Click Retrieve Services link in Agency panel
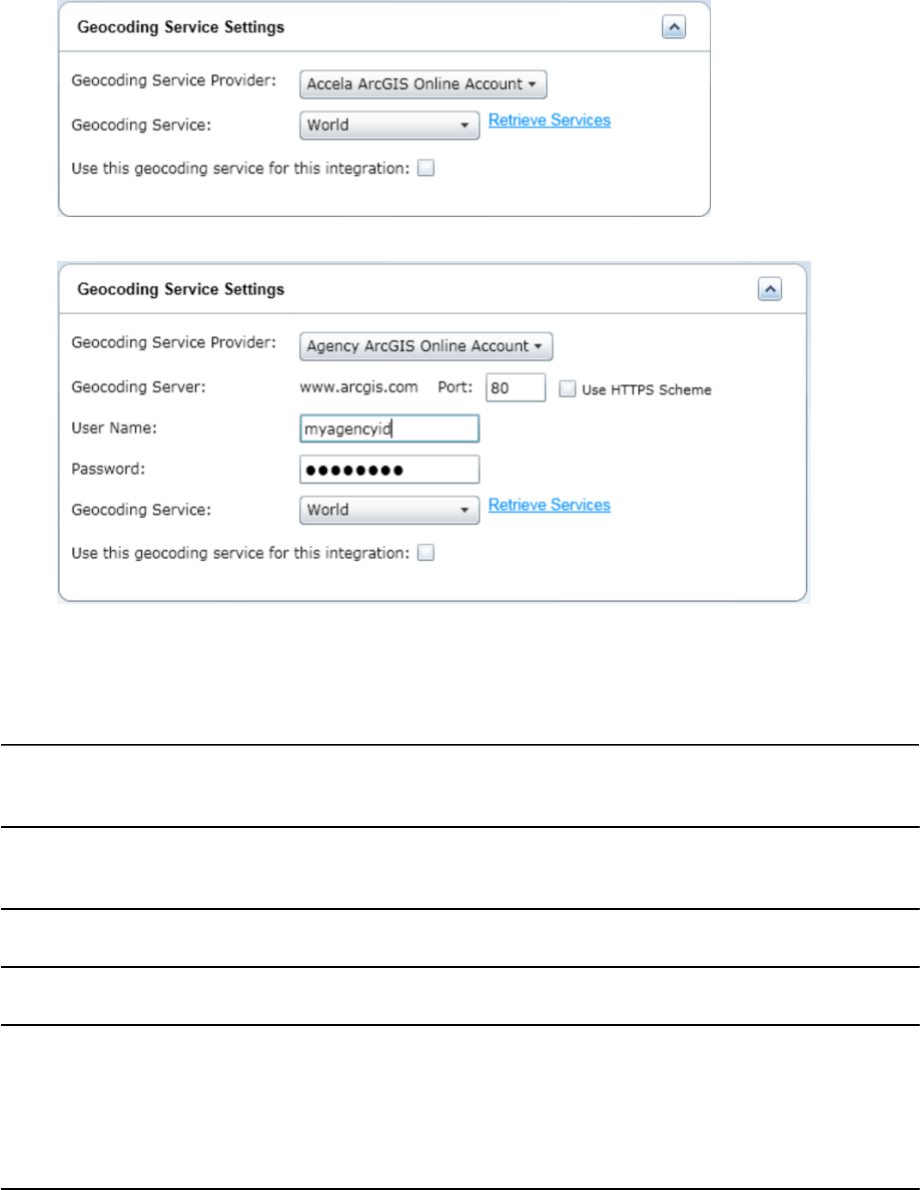The image size is (920, 1190). pos(549,505)
